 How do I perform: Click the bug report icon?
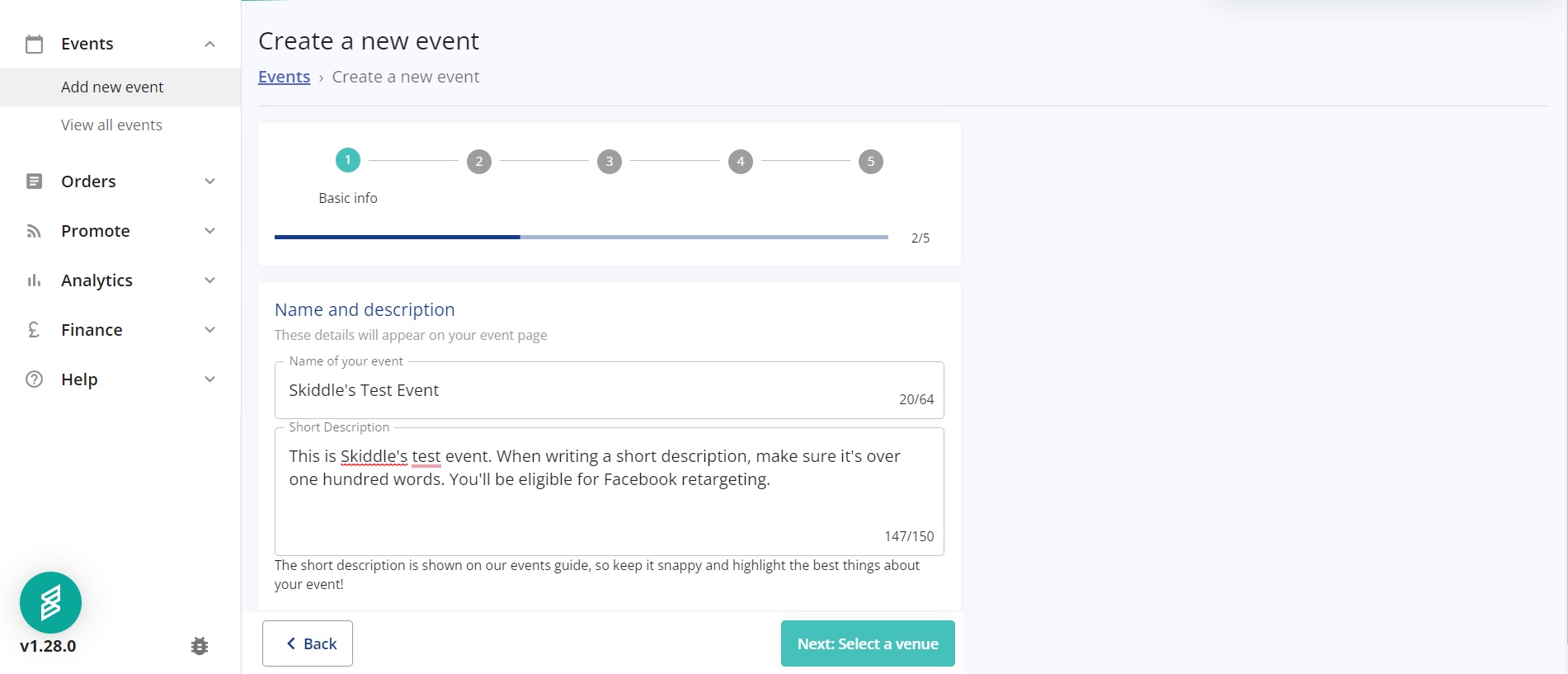(x=200, y=646)
